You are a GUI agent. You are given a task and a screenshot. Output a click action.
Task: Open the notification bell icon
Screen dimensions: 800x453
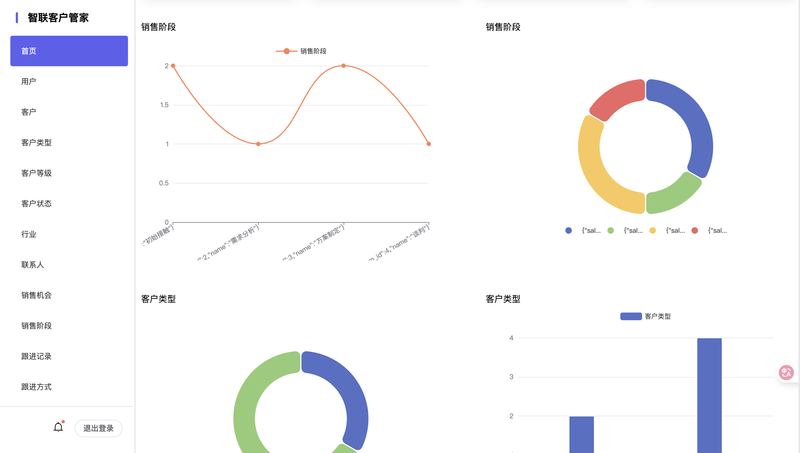(x=59, y=427)
